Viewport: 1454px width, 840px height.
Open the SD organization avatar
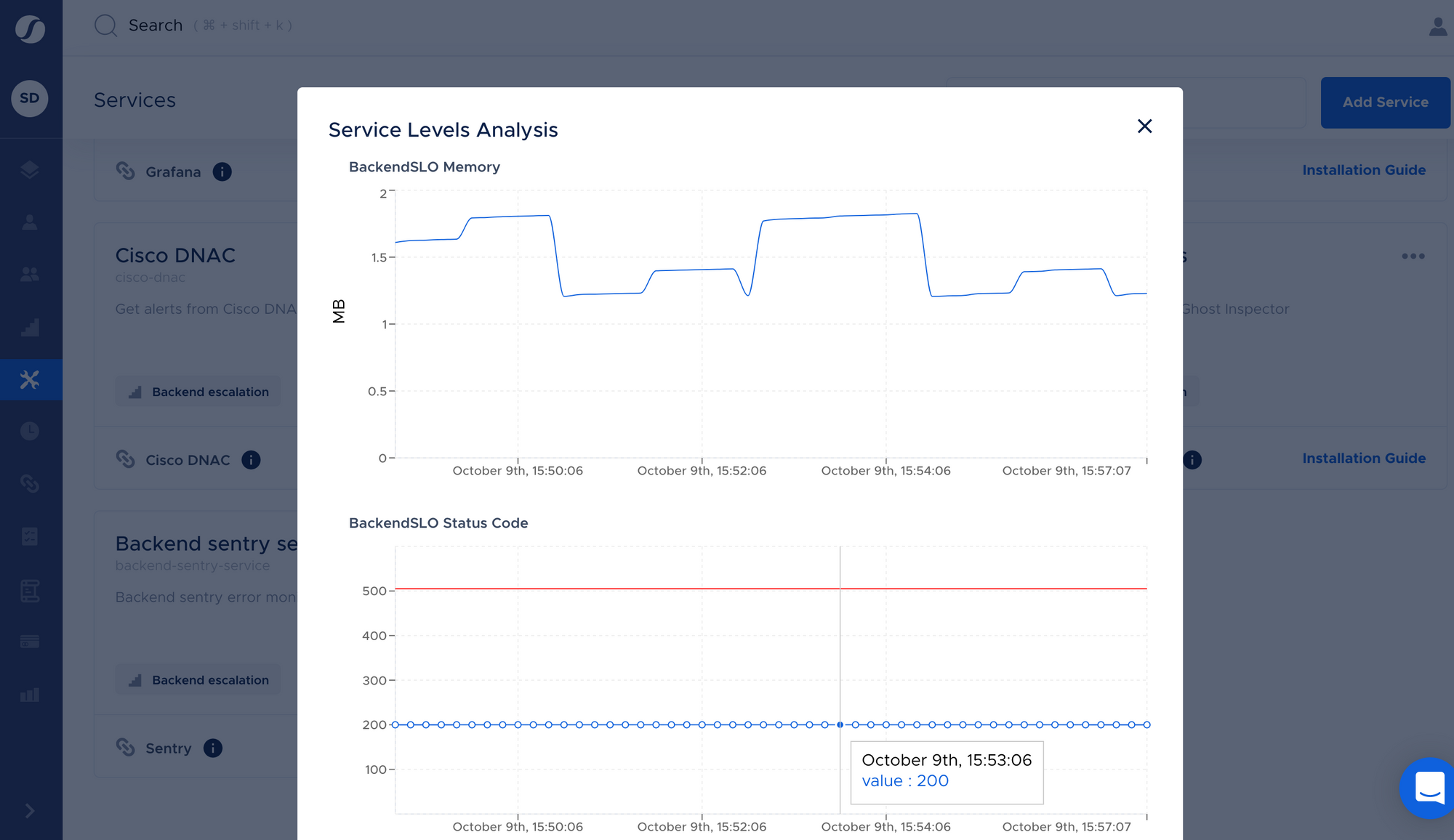click(x=30, y=98)
